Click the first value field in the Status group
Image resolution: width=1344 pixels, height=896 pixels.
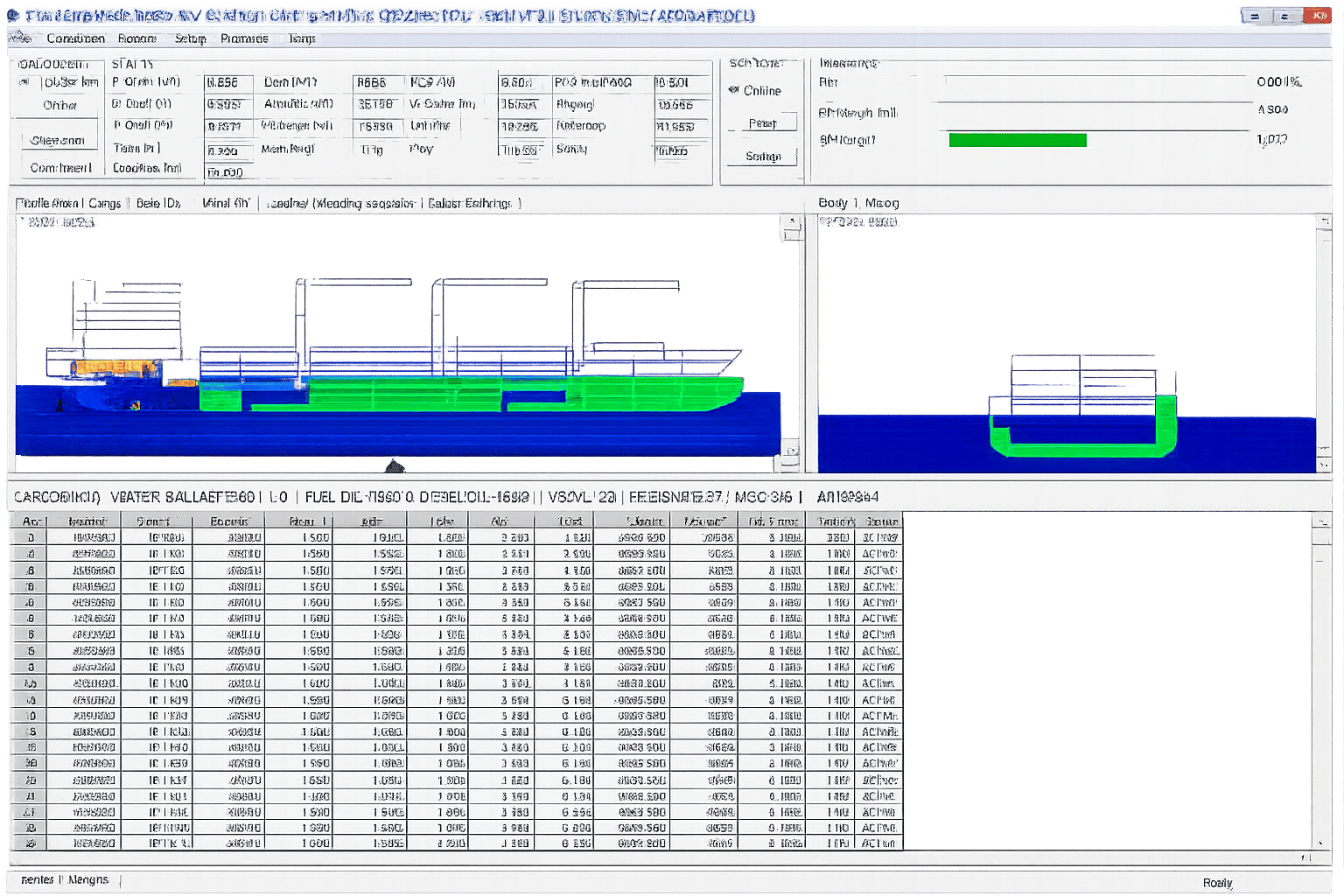228,82
